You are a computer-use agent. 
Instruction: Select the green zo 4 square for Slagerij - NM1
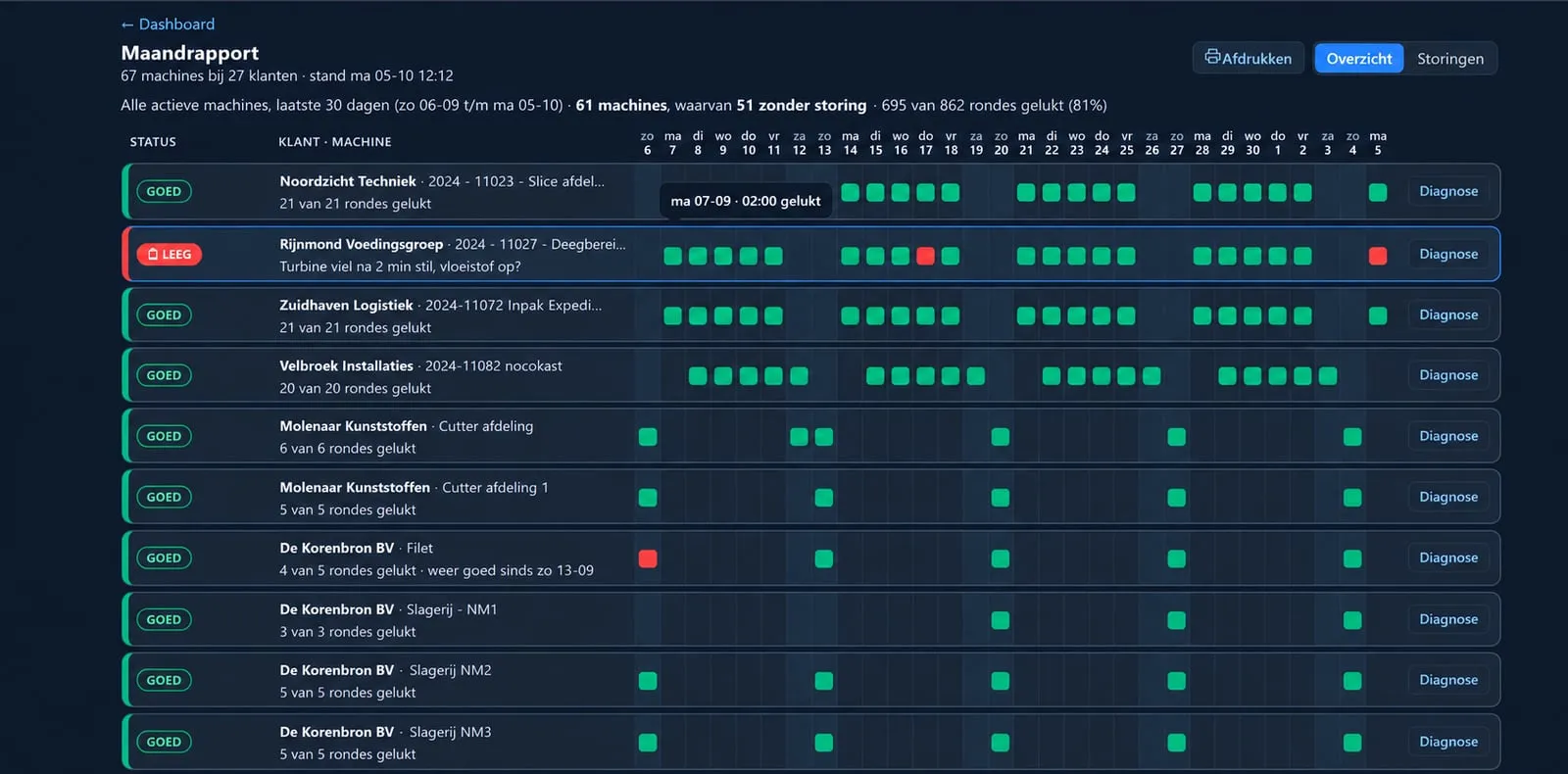click(1352, 620)
